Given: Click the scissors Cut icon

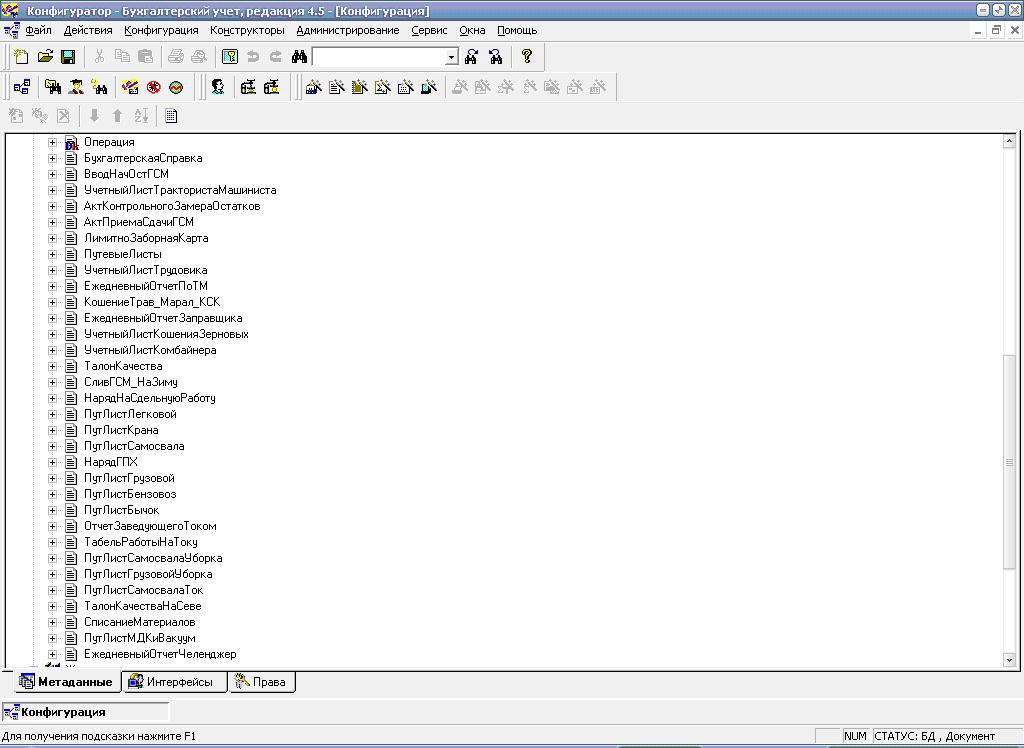Looking at the screenshot, I should coord(99,57).
